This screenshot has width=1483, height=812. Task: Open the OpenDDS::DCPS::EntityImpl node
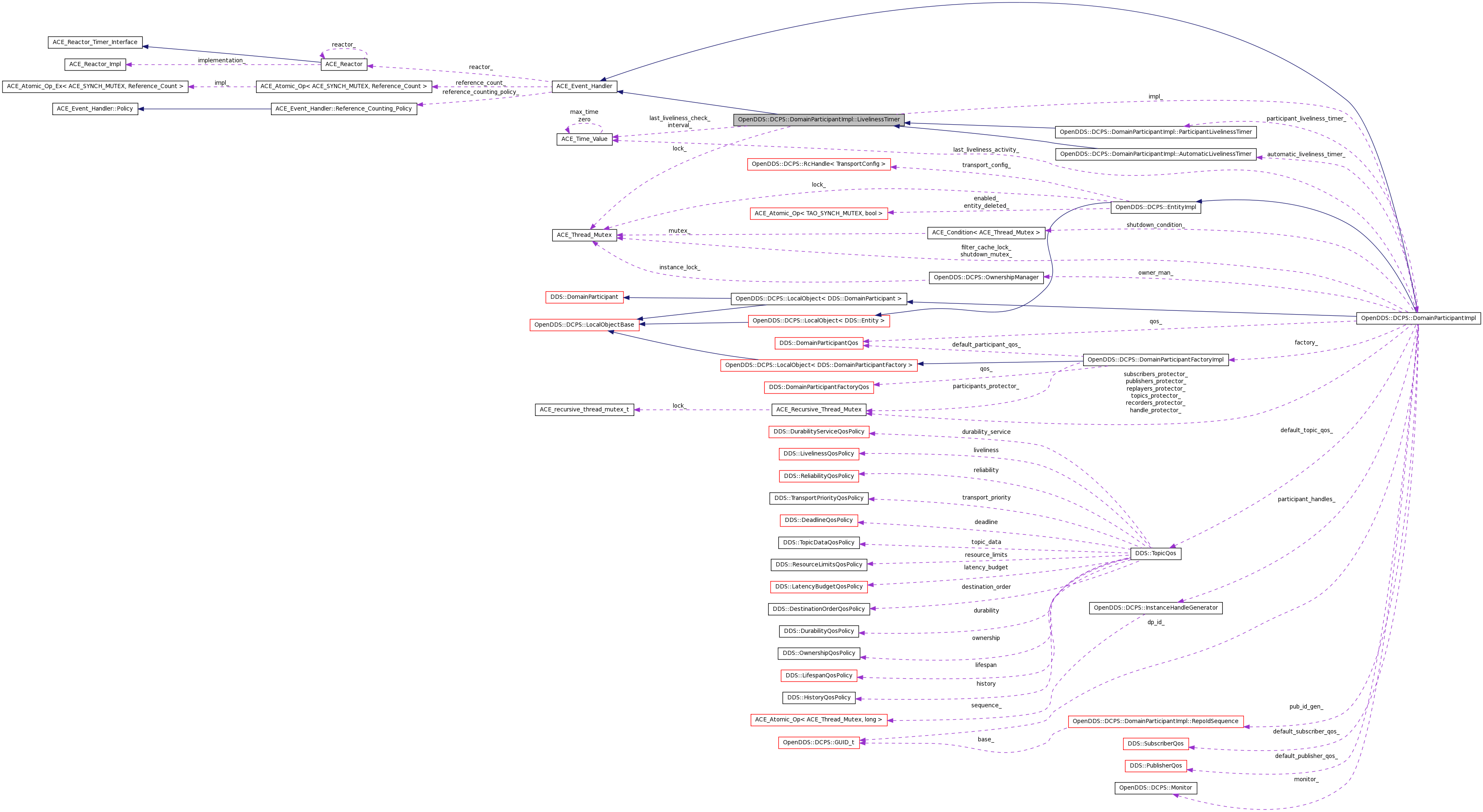click(x=1155, y=207)
